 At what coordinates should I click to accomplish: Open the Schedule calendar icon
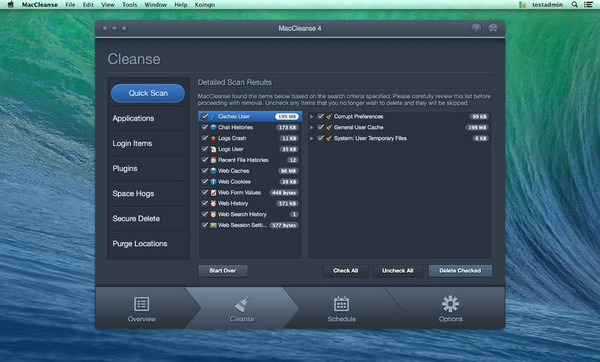click(341, 304)
